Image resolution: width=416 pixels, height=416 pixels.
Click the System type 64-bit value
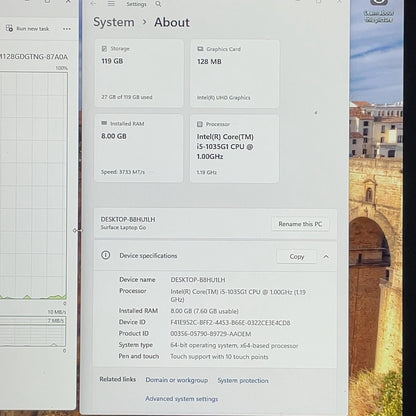point(234,345)
